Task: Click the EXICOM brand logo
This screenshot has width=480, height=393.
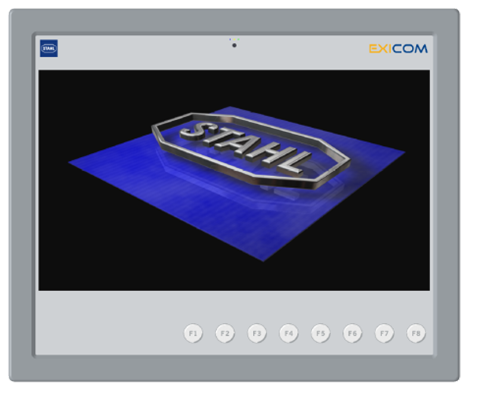Action: [x=398, y=49]
